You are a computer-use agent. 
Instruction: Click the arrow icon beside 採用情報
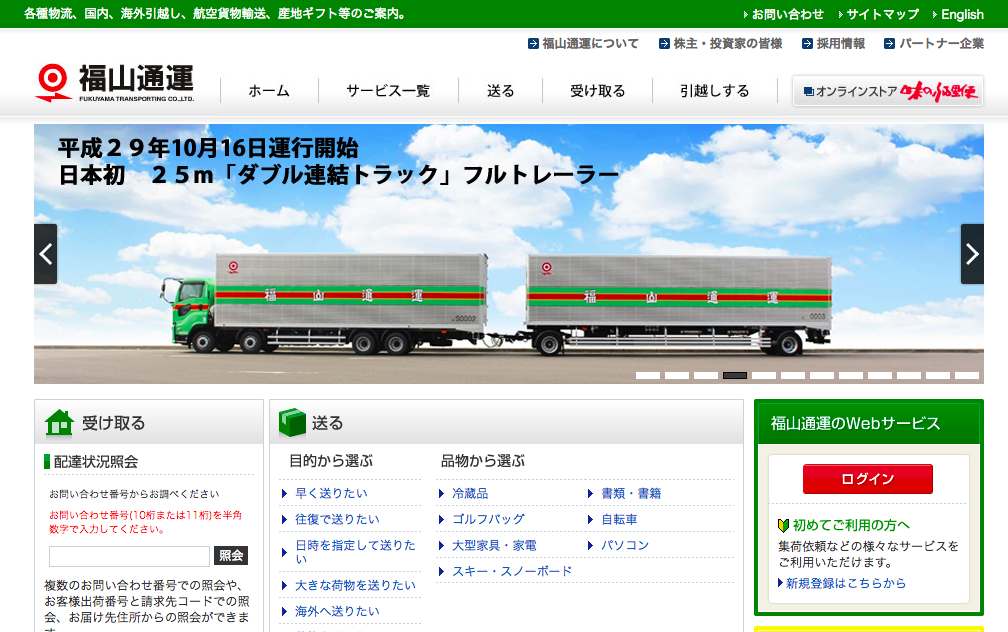click(x=807, y=44)
